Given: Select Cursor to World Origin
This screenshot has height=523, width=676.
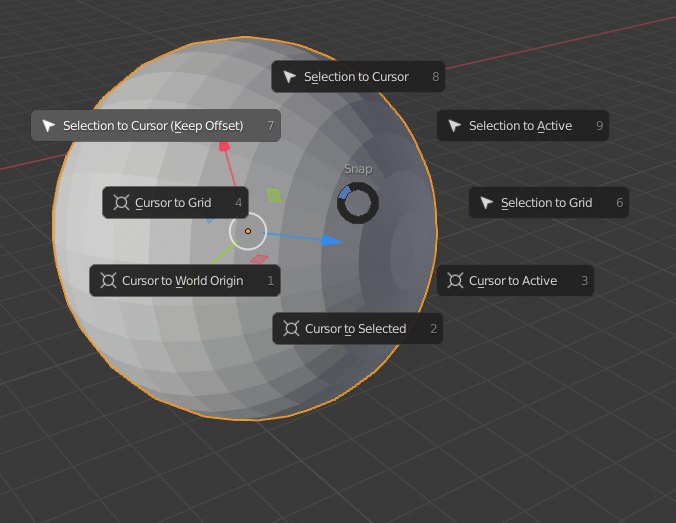Looking at the screenshot, I should coord(185,281).
